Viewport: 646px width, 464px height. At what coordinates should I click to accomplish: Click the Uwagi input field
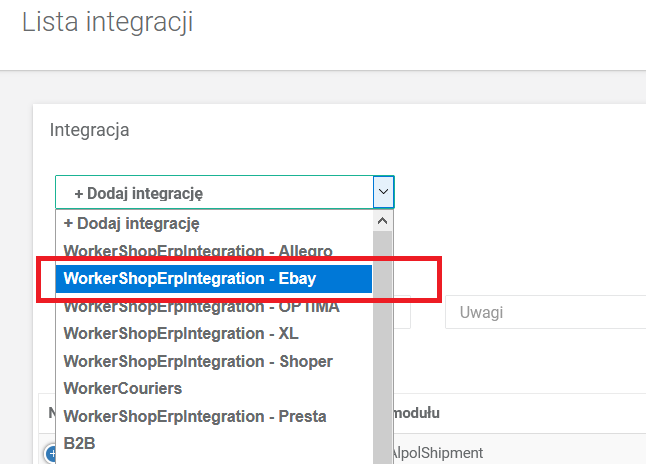545,313
